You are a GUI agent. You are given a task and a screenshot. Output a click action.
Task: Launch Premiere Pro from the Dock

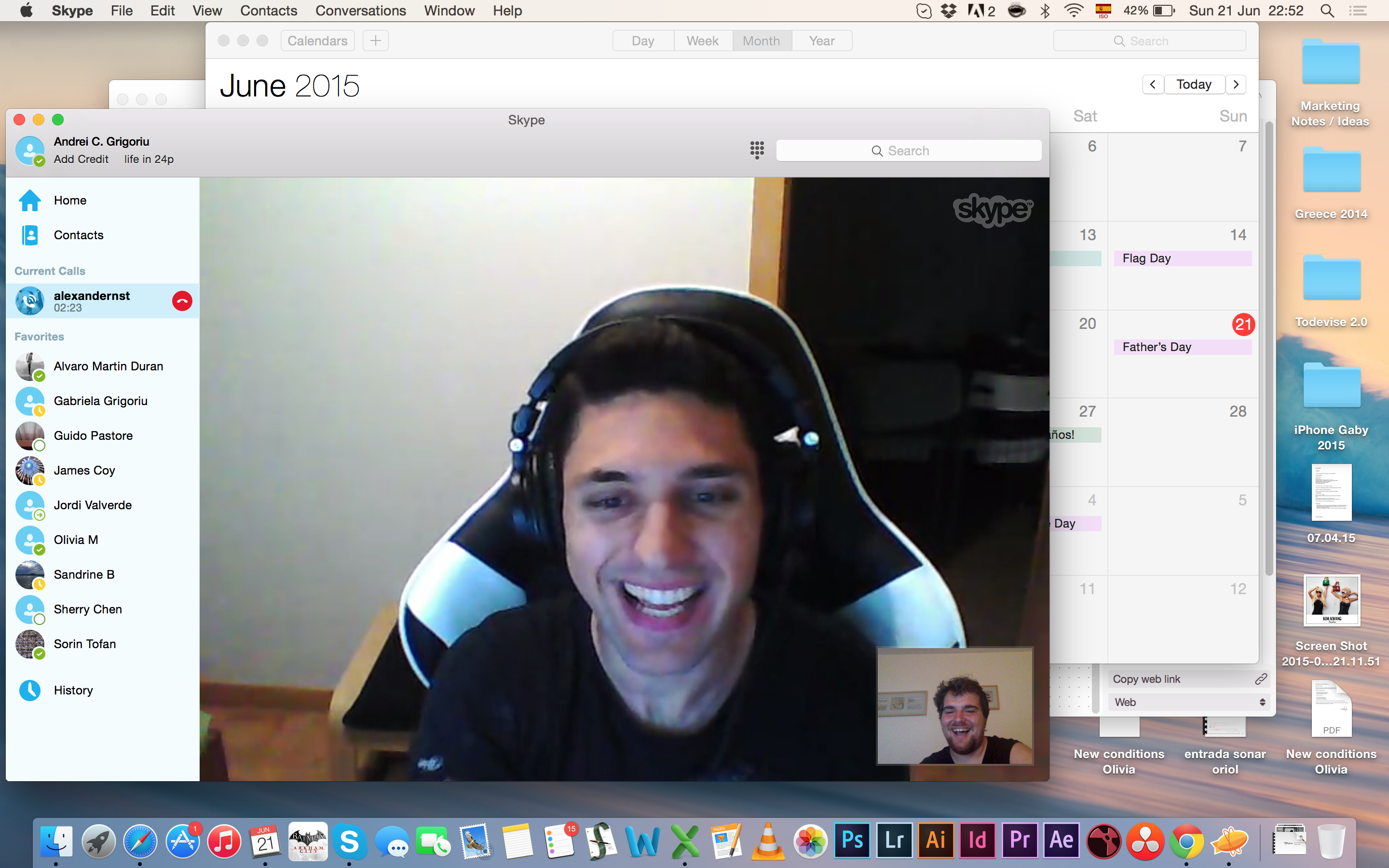1020,841
